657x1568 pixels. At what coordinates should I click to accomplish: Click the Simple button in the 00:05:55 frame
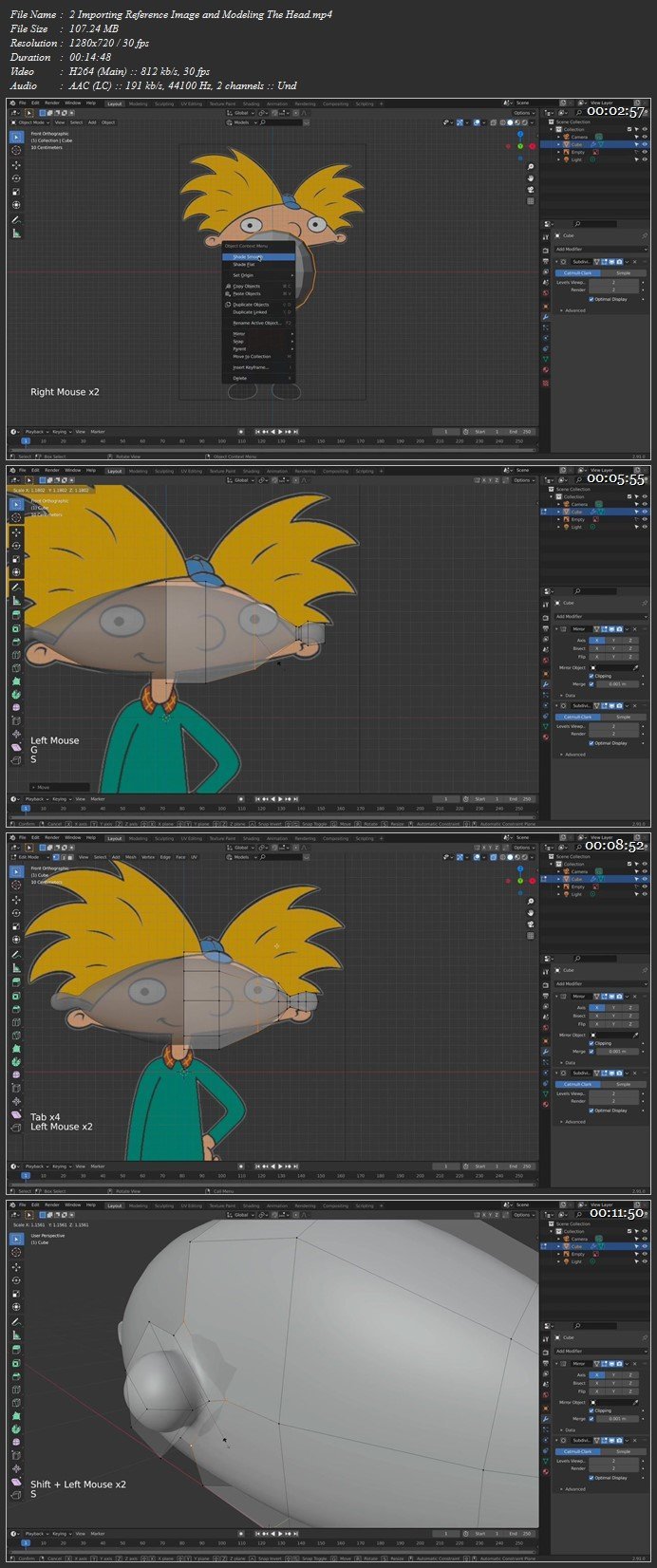coord(623,718)
